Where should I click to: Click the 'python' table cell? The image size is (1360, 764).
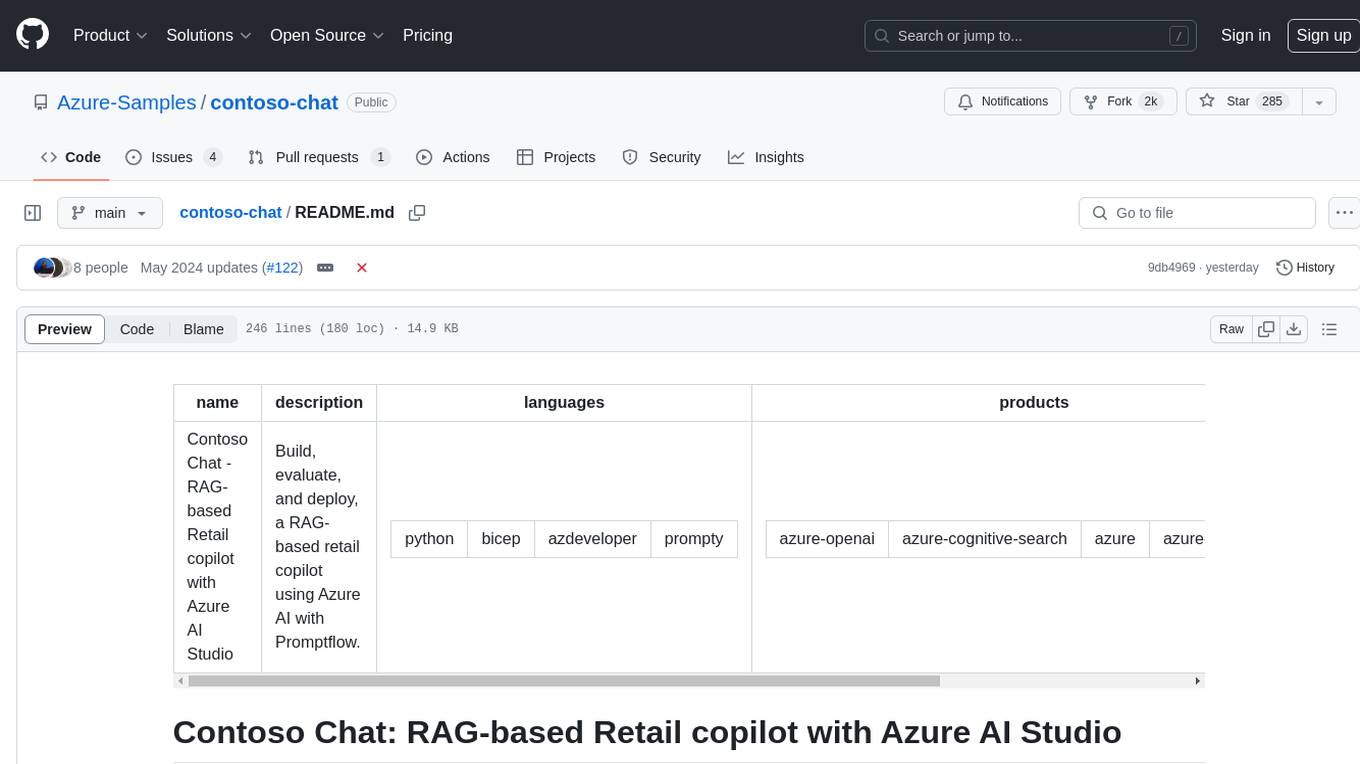click(429, 539)
